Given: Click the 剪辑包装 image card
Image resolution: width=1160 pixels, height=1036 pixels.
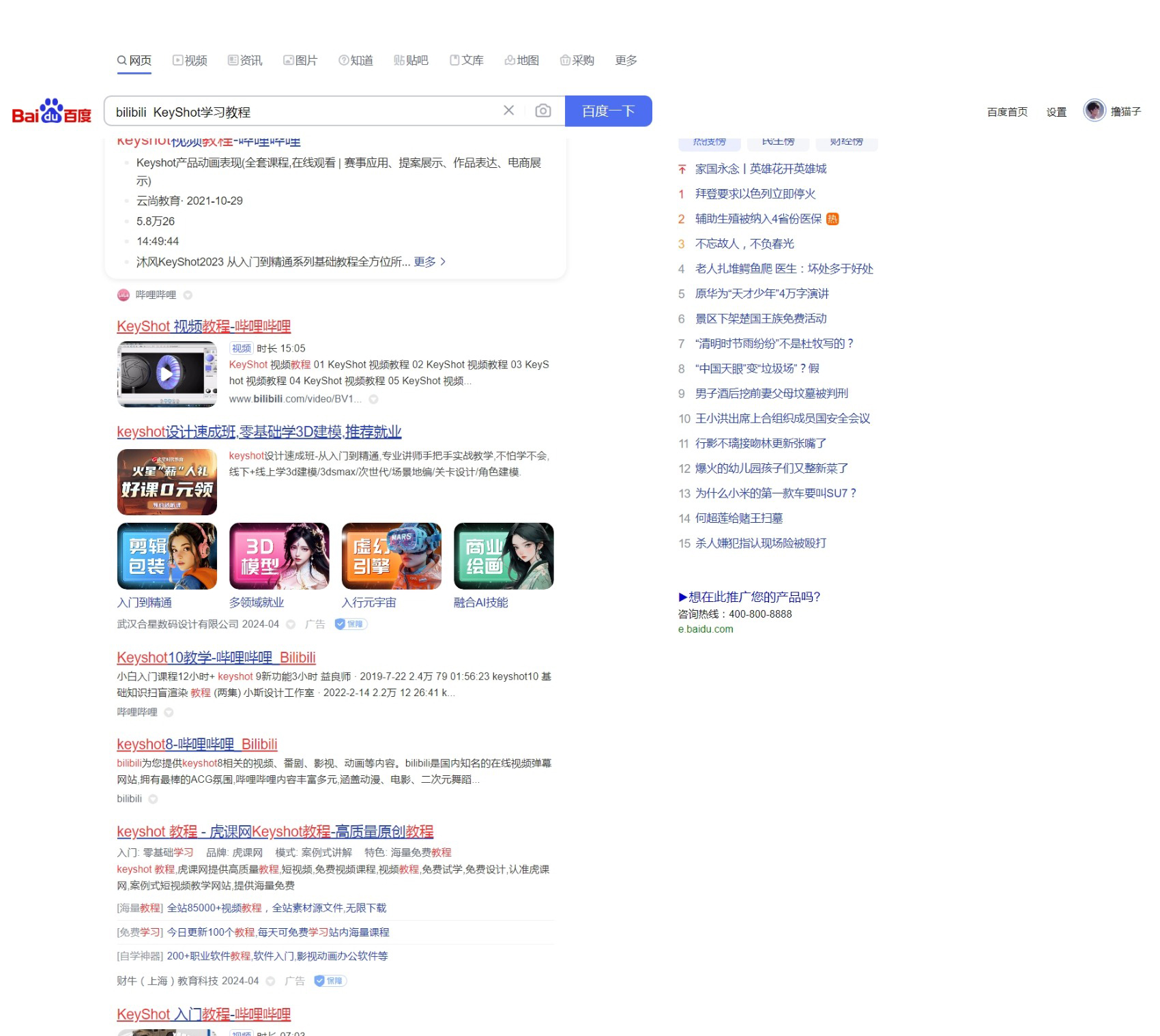Looking at the screenshot, I should (x=166, y=556).
